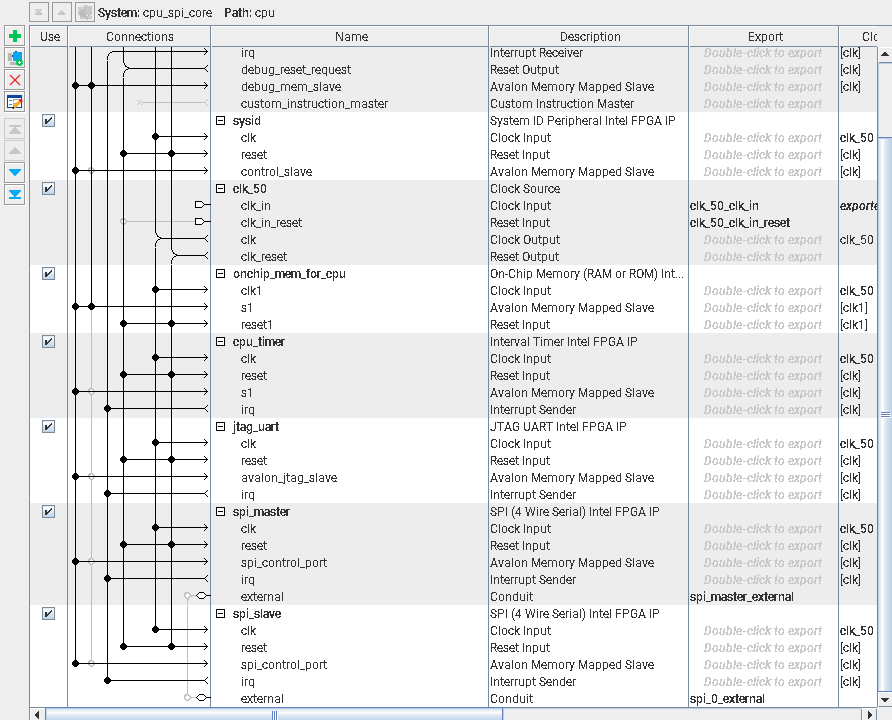The height and width of the screenshot is (720, 892).
Task: Collapse the spi_slave component
Action: 221,614
